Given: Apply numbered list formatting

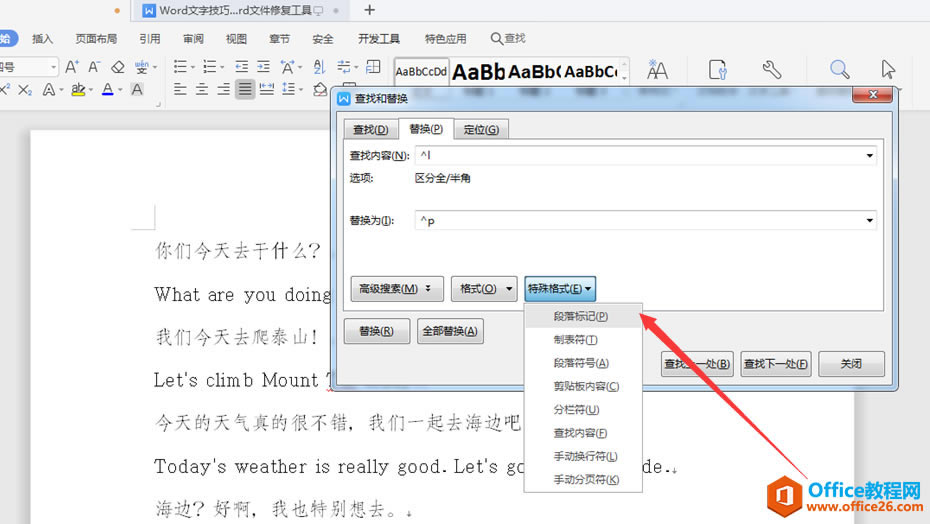Looking at the screenshot, I should click(209, 66).
